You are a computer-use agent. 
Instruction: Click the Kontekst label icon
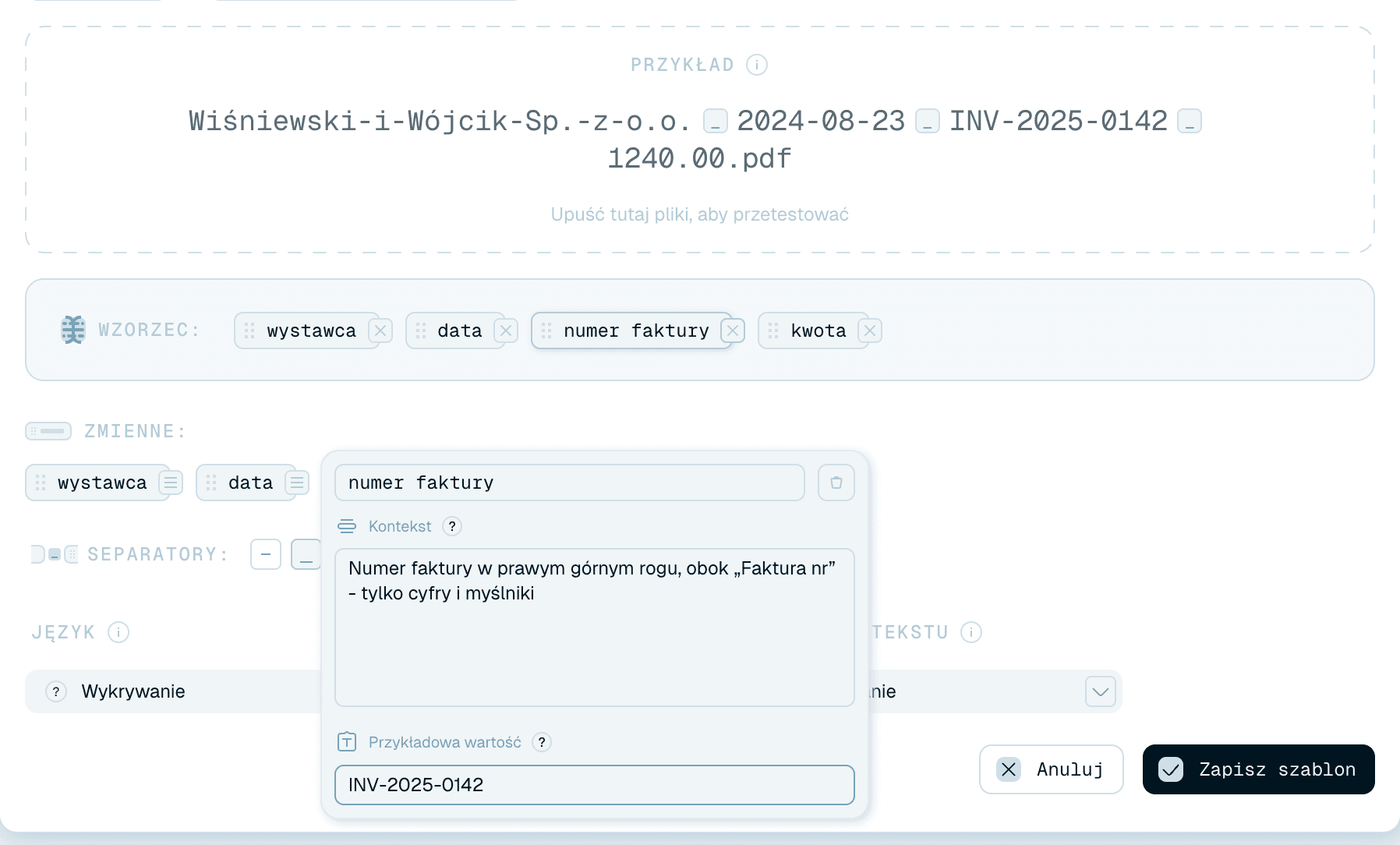click(347, 526)
